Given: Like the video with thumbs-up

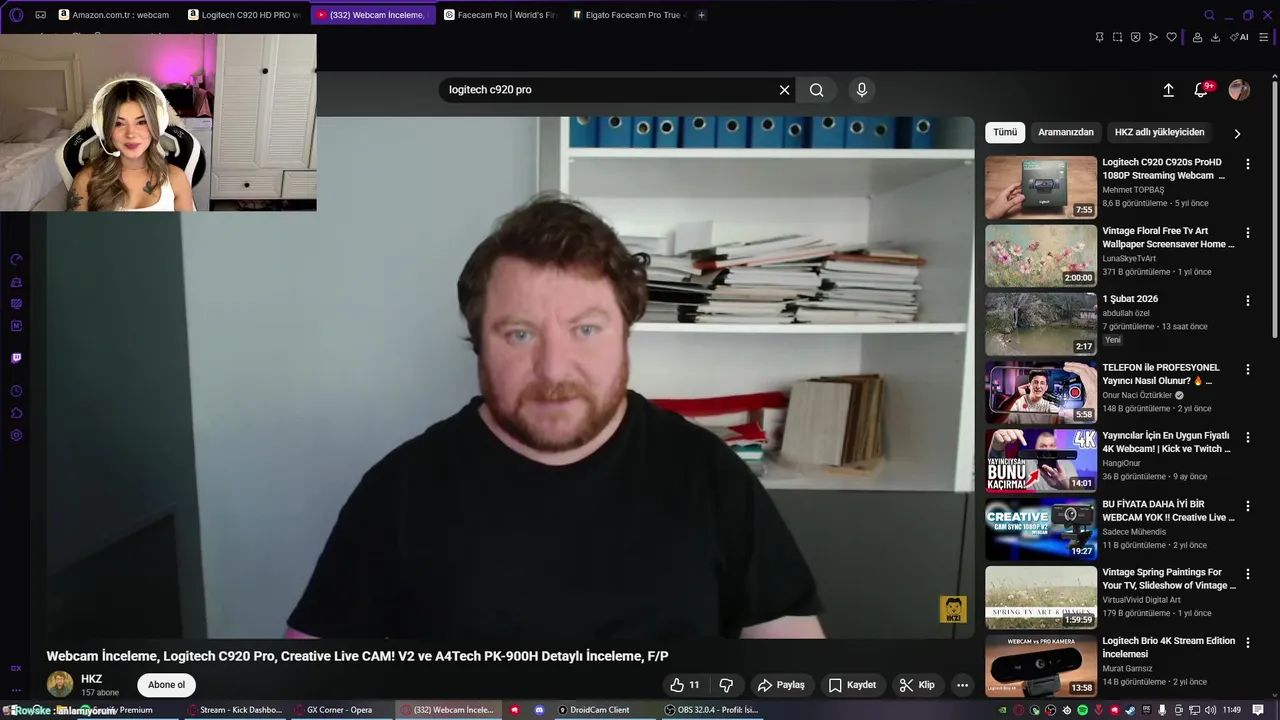Looking at the screenshot, I should [x=685, y=685].
